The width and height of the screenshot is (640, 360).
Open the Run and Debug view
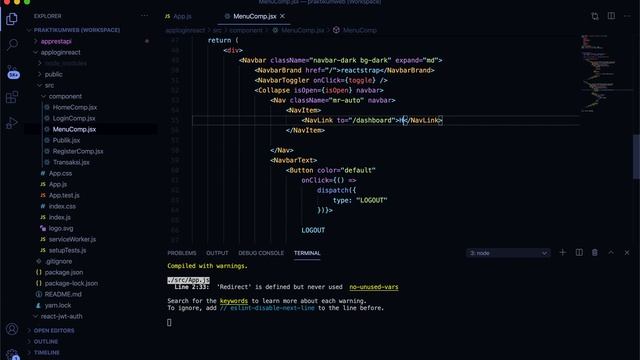pyautogui.click(x=12, y=123)
